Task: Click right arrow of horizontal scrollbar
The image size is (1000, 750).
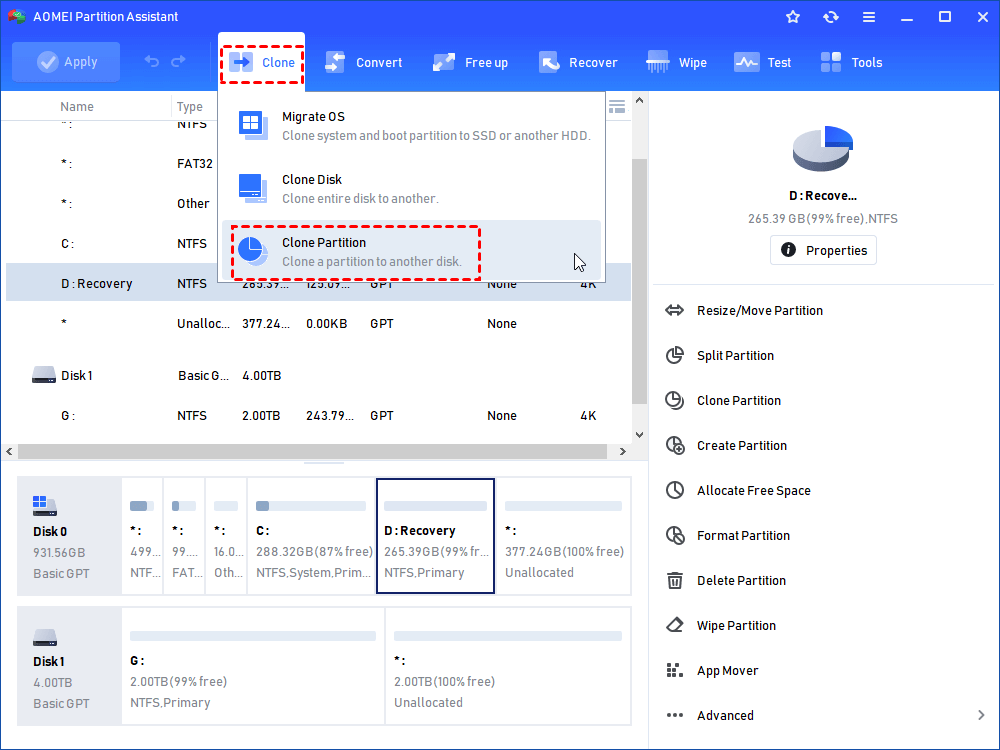Action: [623, 452]
